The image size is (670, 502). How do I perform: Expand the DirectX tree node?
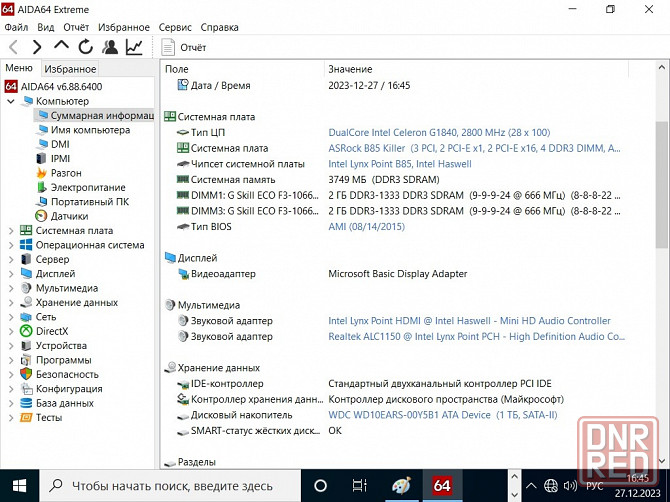[11, 332]
